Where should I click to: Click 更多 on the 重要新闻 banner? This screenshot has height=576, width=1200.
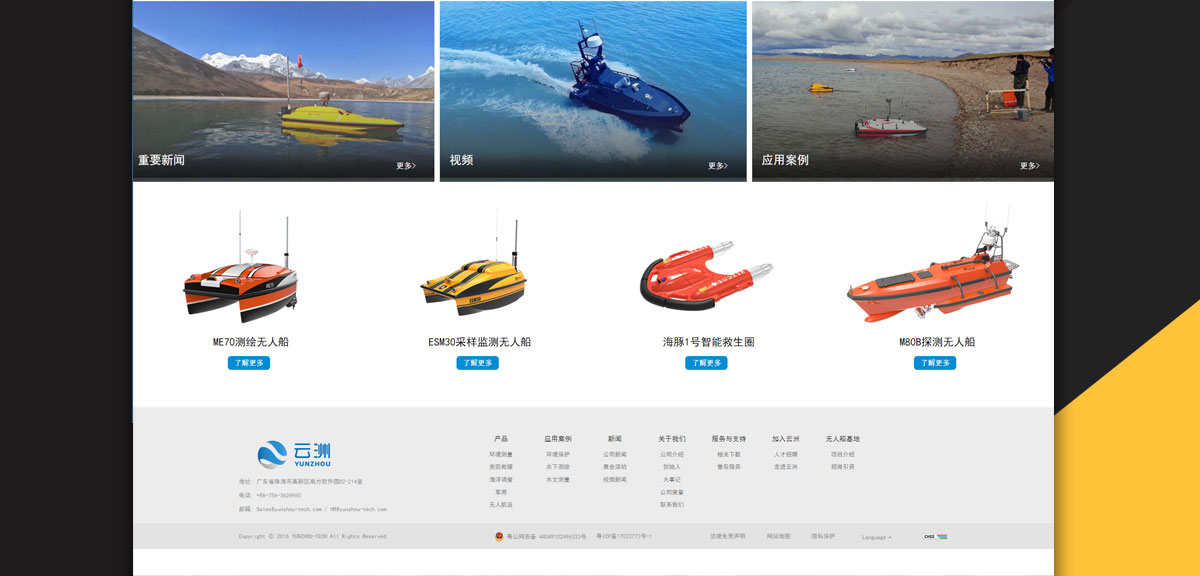[406, 166]
